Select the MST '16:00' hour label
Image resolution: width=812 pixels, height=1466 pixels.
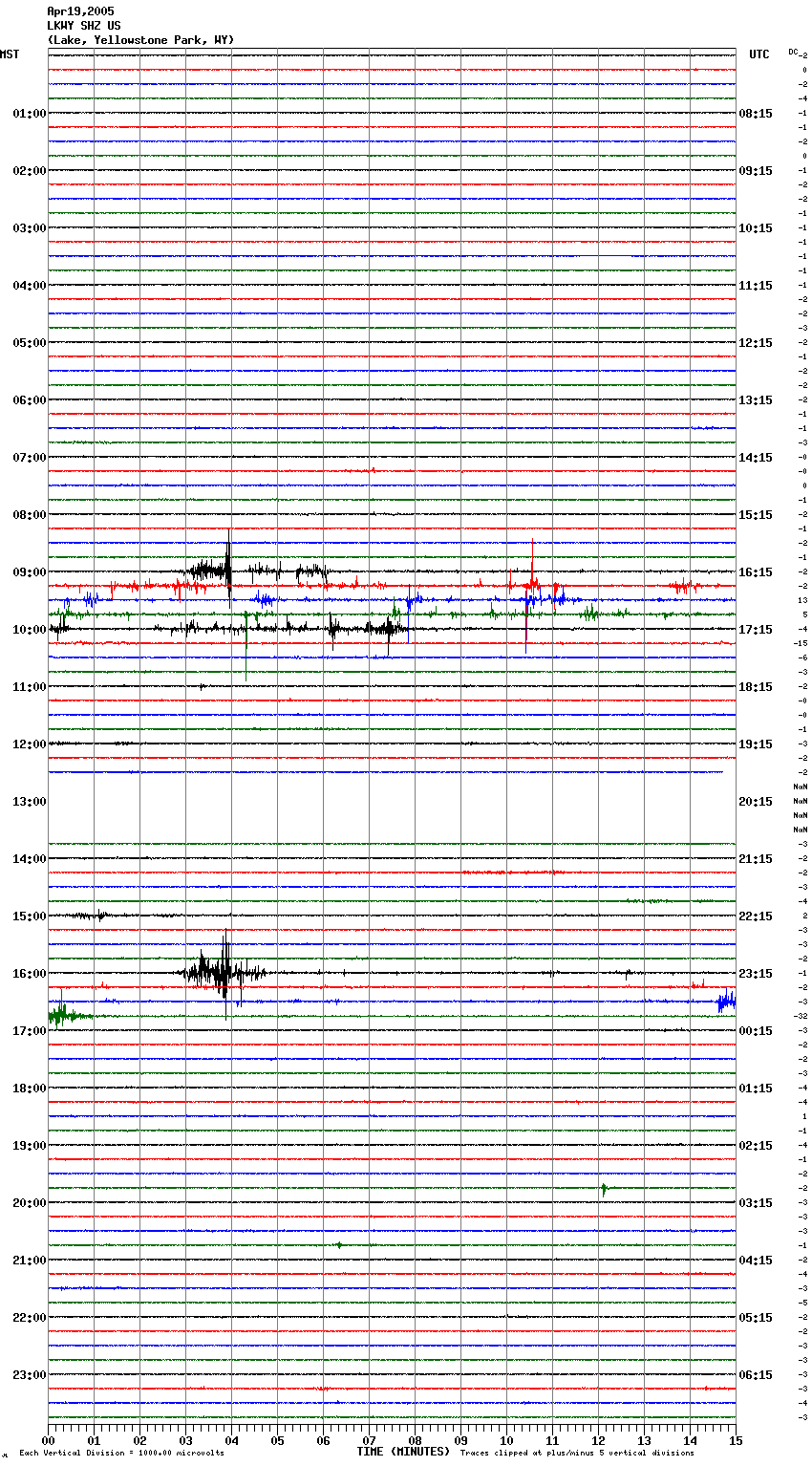pyautogui.click(x=30, y=974)
